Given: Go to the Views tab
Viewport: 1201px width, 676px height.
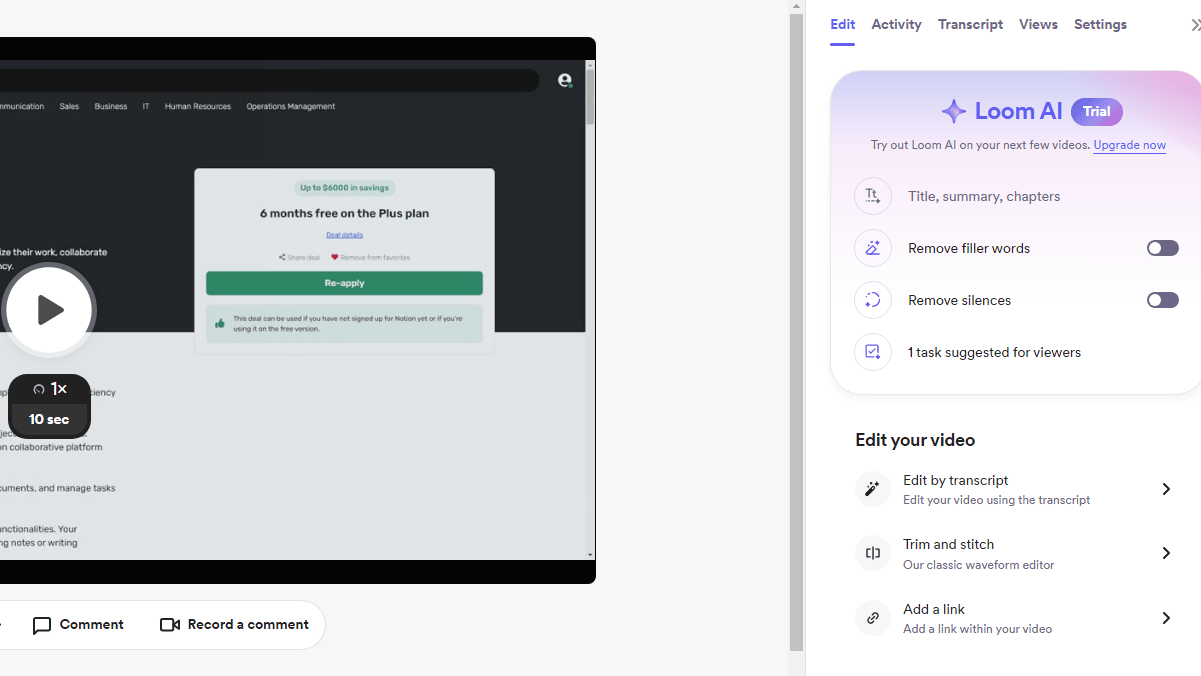Looking at the screenshot, I should tap(1038, 25).
